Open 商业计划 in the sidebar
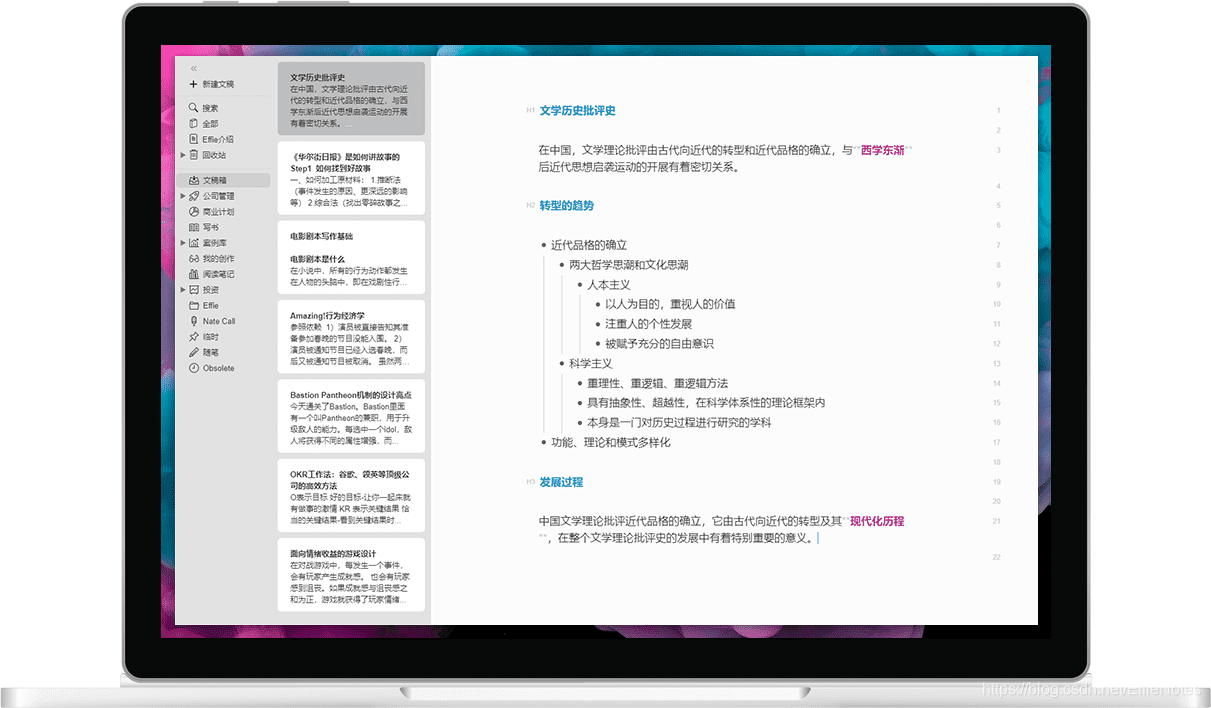Image resolution: width=1211 pixels, height=708 pixels. click(216, 210)
